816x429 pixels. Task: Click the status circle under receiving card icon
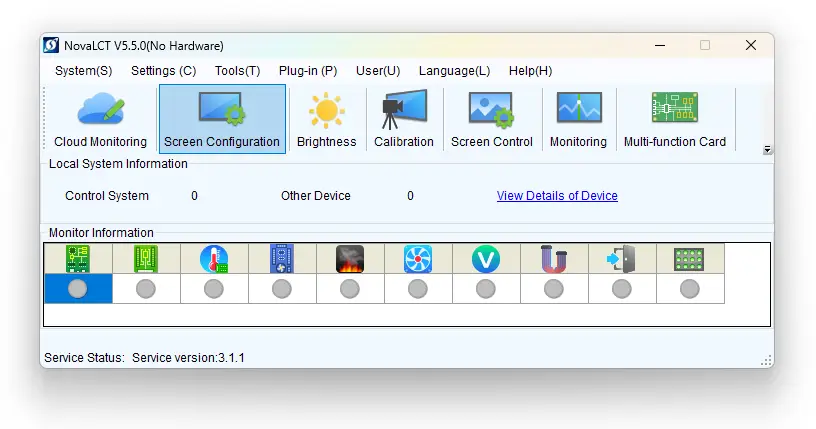click(x=146, y=288)
